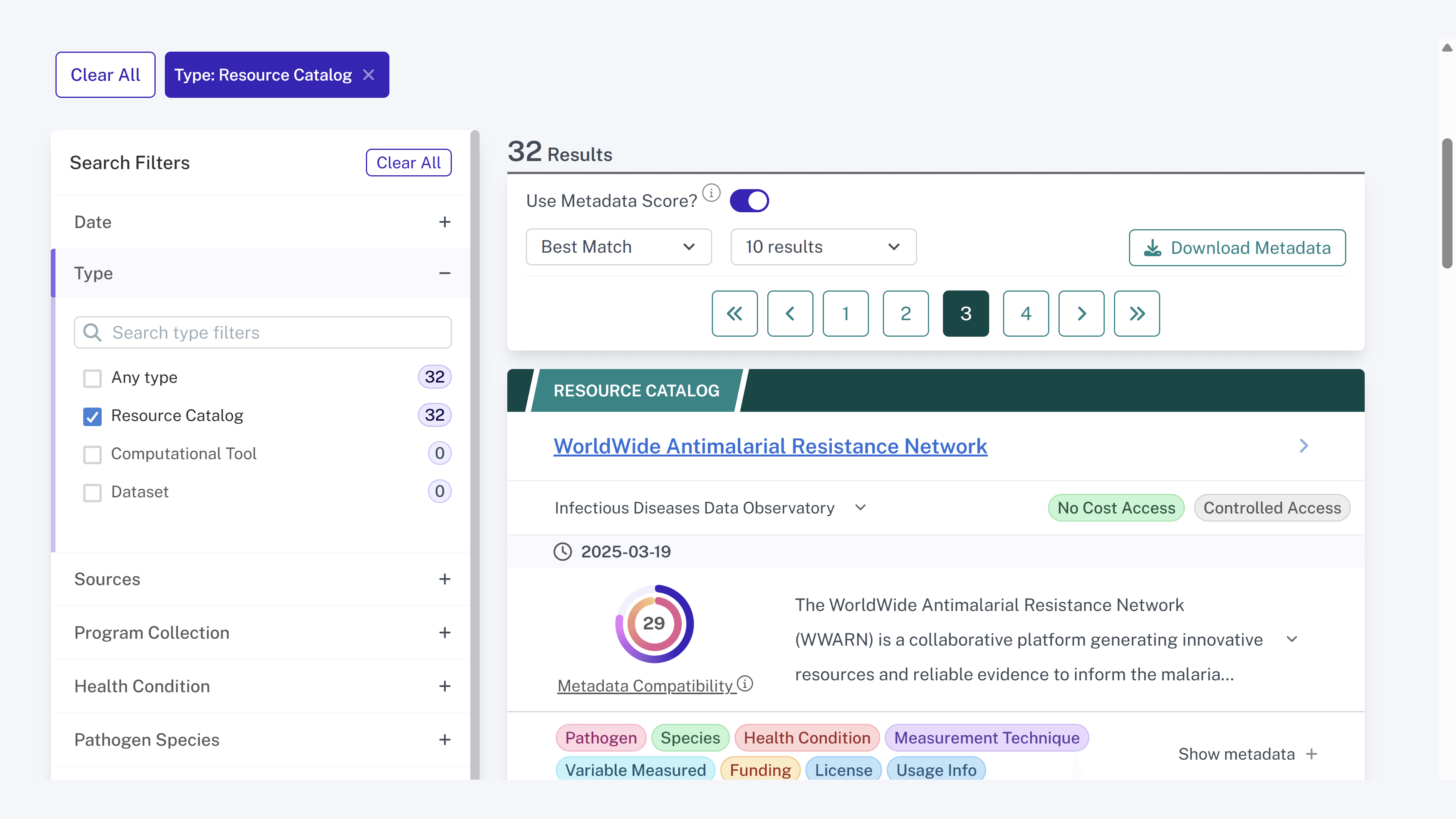Screen dimensions: 1456x819
Task: Expand the Health Condition filter section
Action: click(x=445, y=686)
